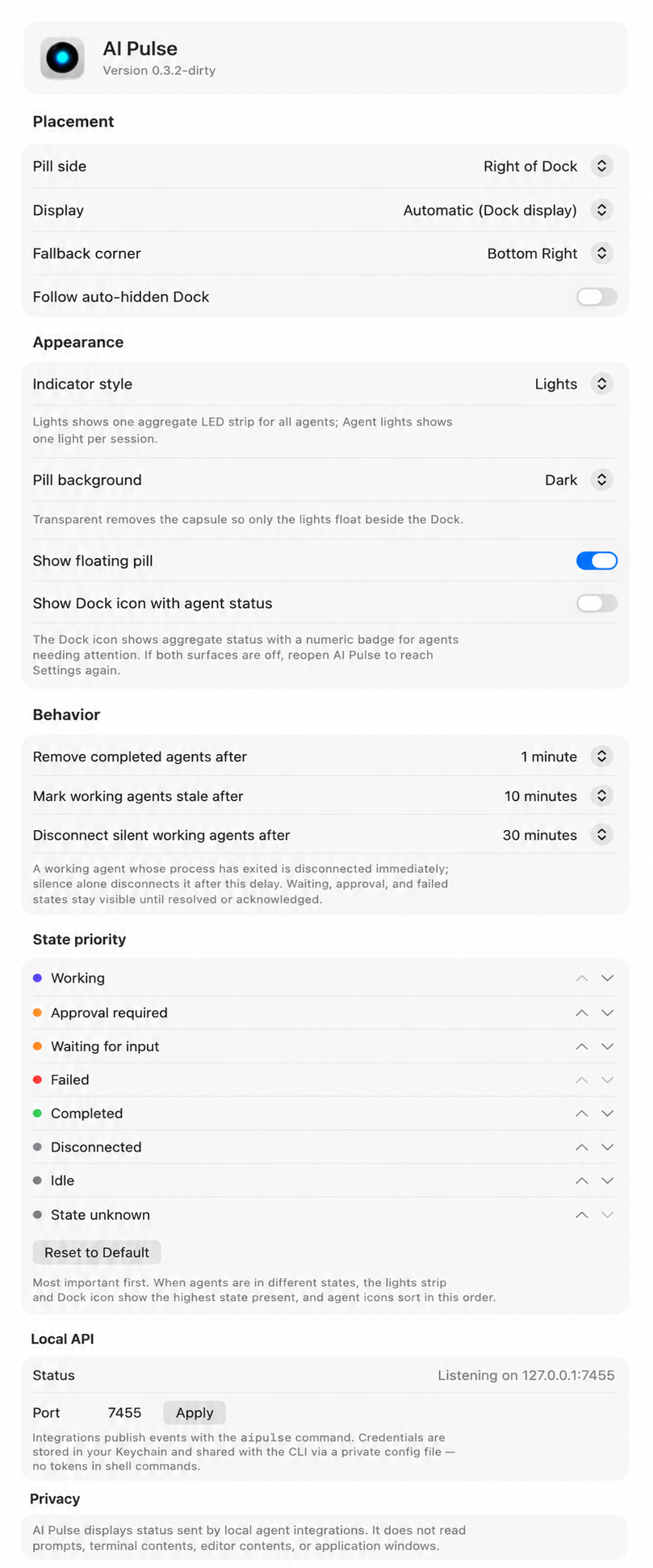
Task: Enable Follow auto-hidden Dock switch
Action: click(x=596, y=297)
